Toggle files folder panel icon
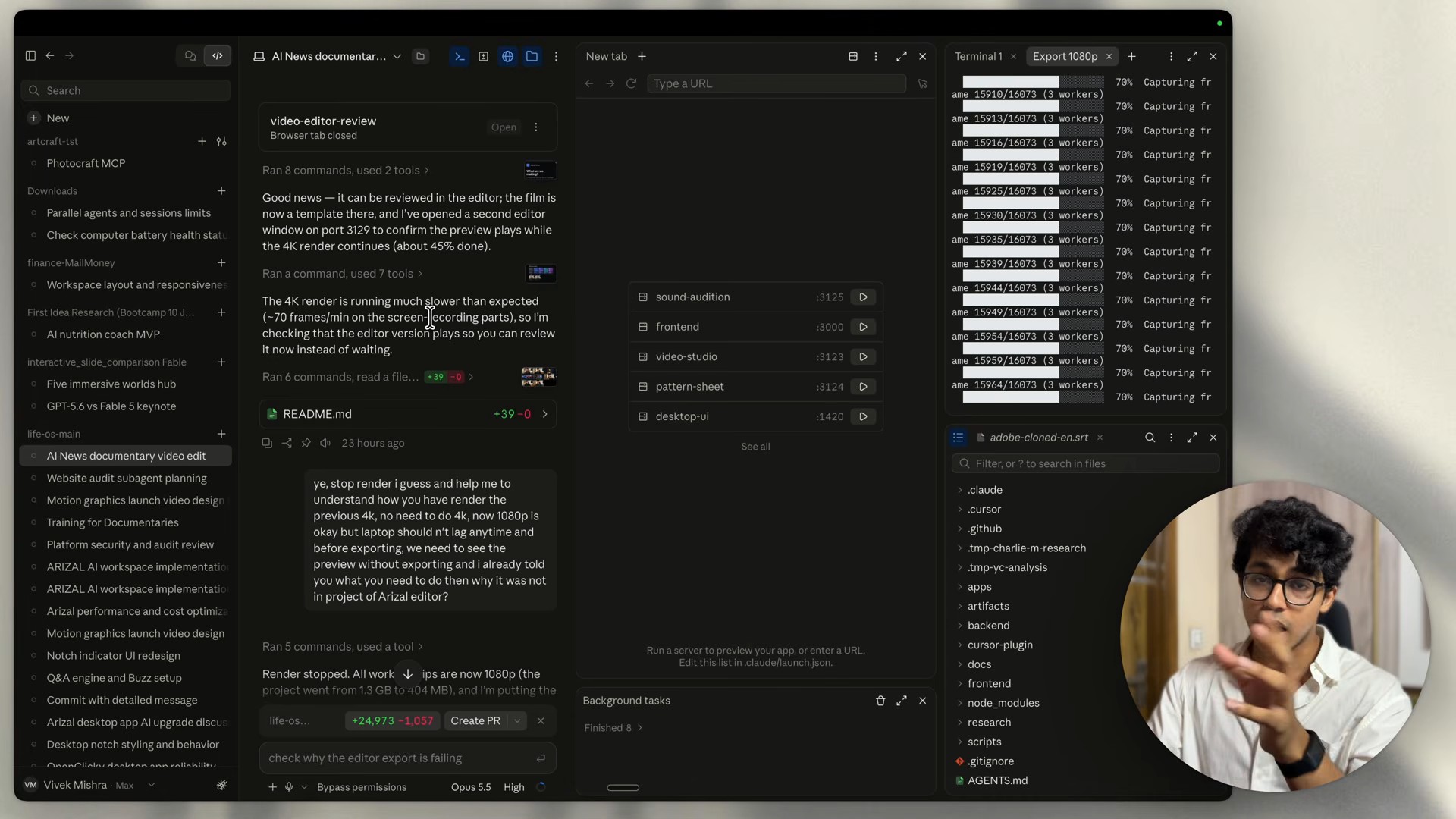Screen dimensions: 1456x819 532,56
